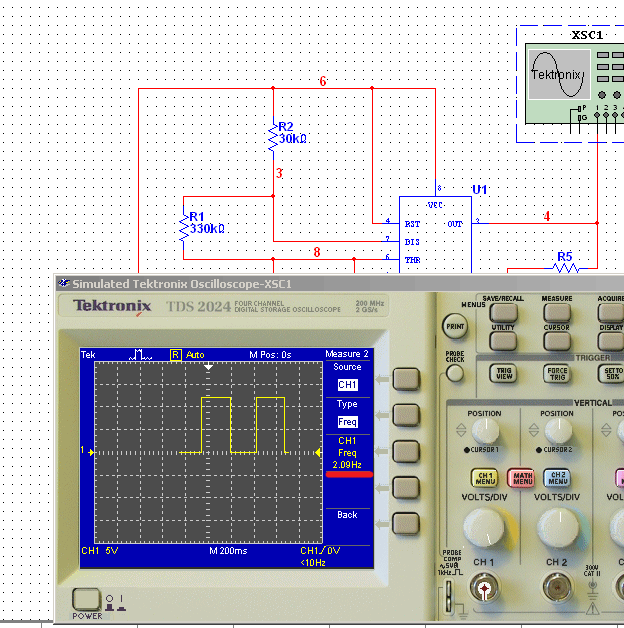Screen dimensions: 624x628
Task: Click the UTILITY menu button
Action: pos(503,342)
